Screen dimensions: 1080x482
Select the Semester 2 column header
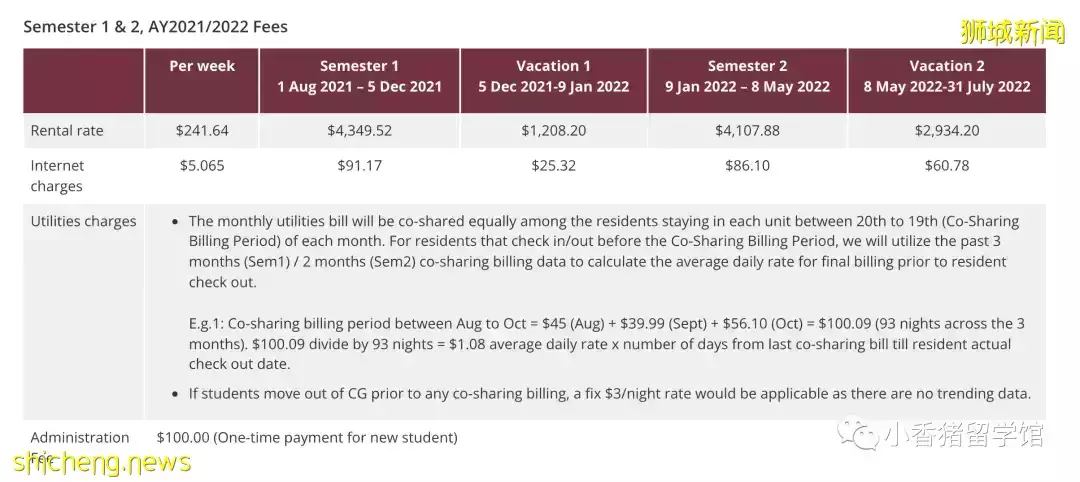[747, 76]
